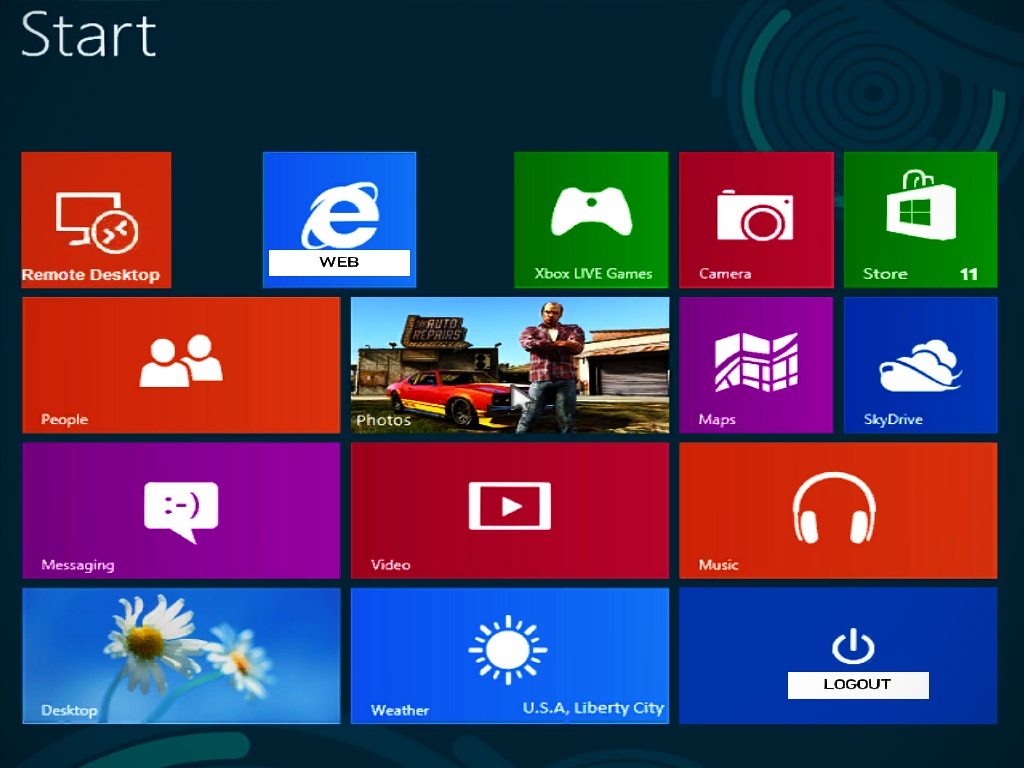
Task: Click the 'Camera' label text
Action: point(725,274)
